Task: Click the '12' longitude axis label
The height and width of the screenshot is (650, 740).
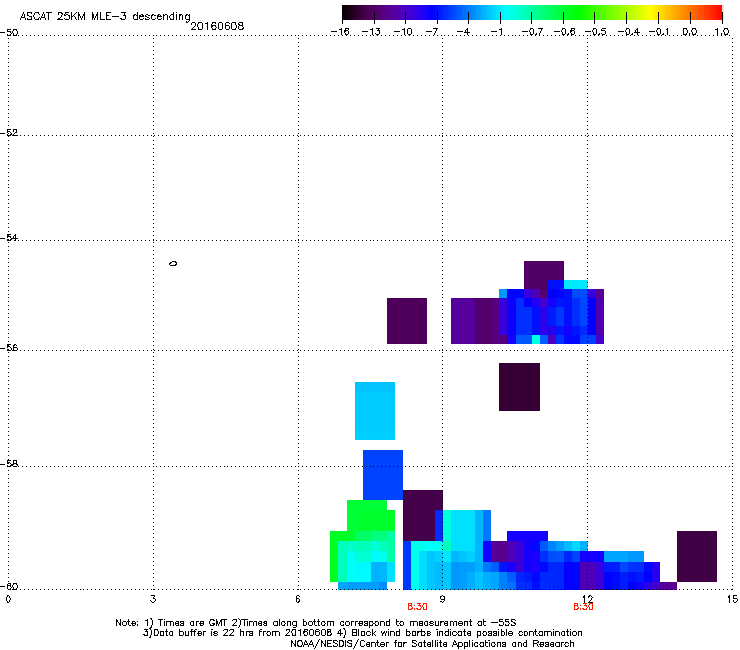Action: click(x=587, y=599)
